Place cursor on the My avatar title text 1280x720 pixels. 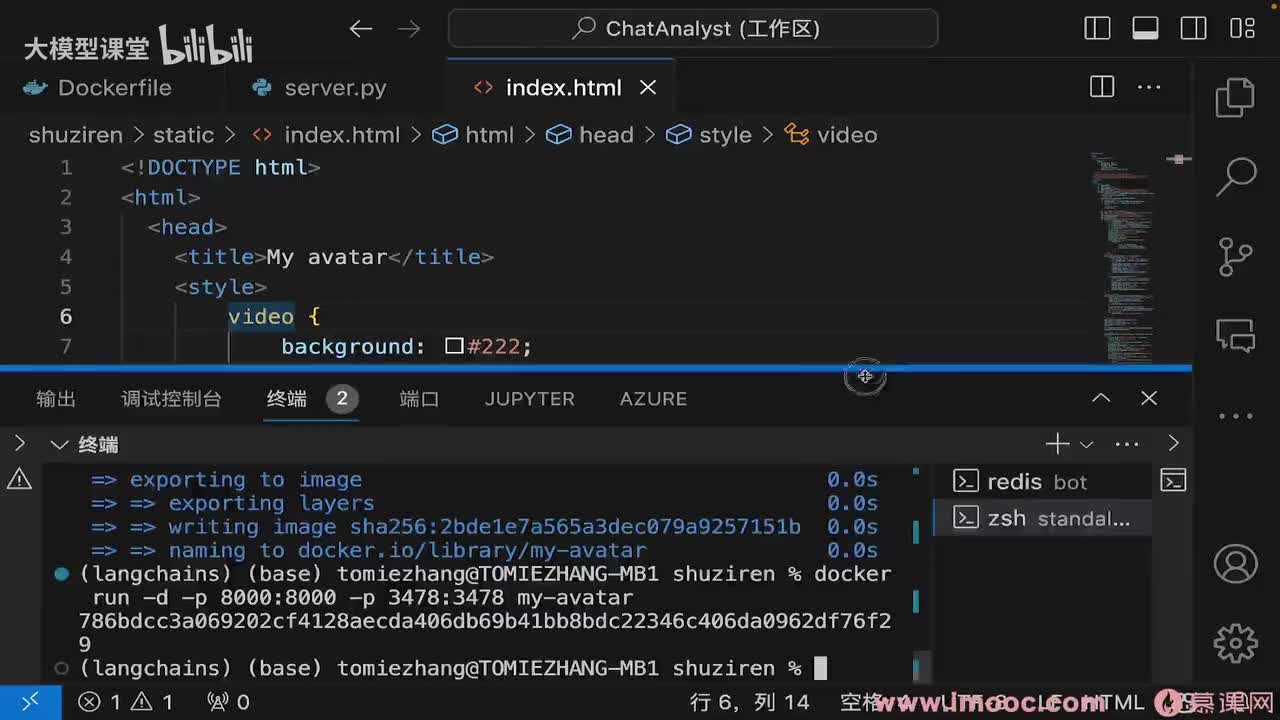pyautogui.click(x=327, y=257)
